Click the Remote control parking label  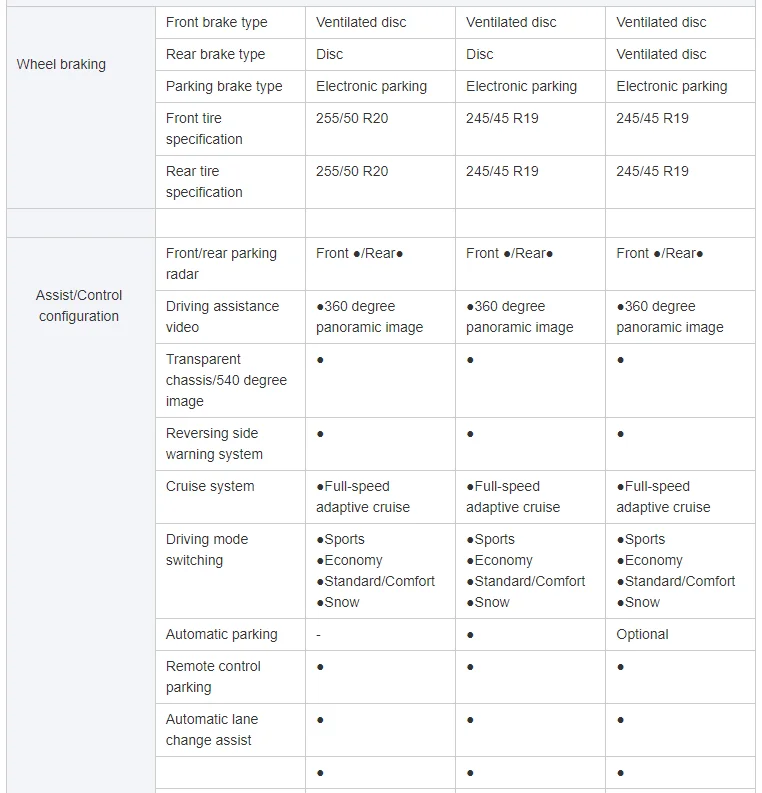tap(213, 676)
